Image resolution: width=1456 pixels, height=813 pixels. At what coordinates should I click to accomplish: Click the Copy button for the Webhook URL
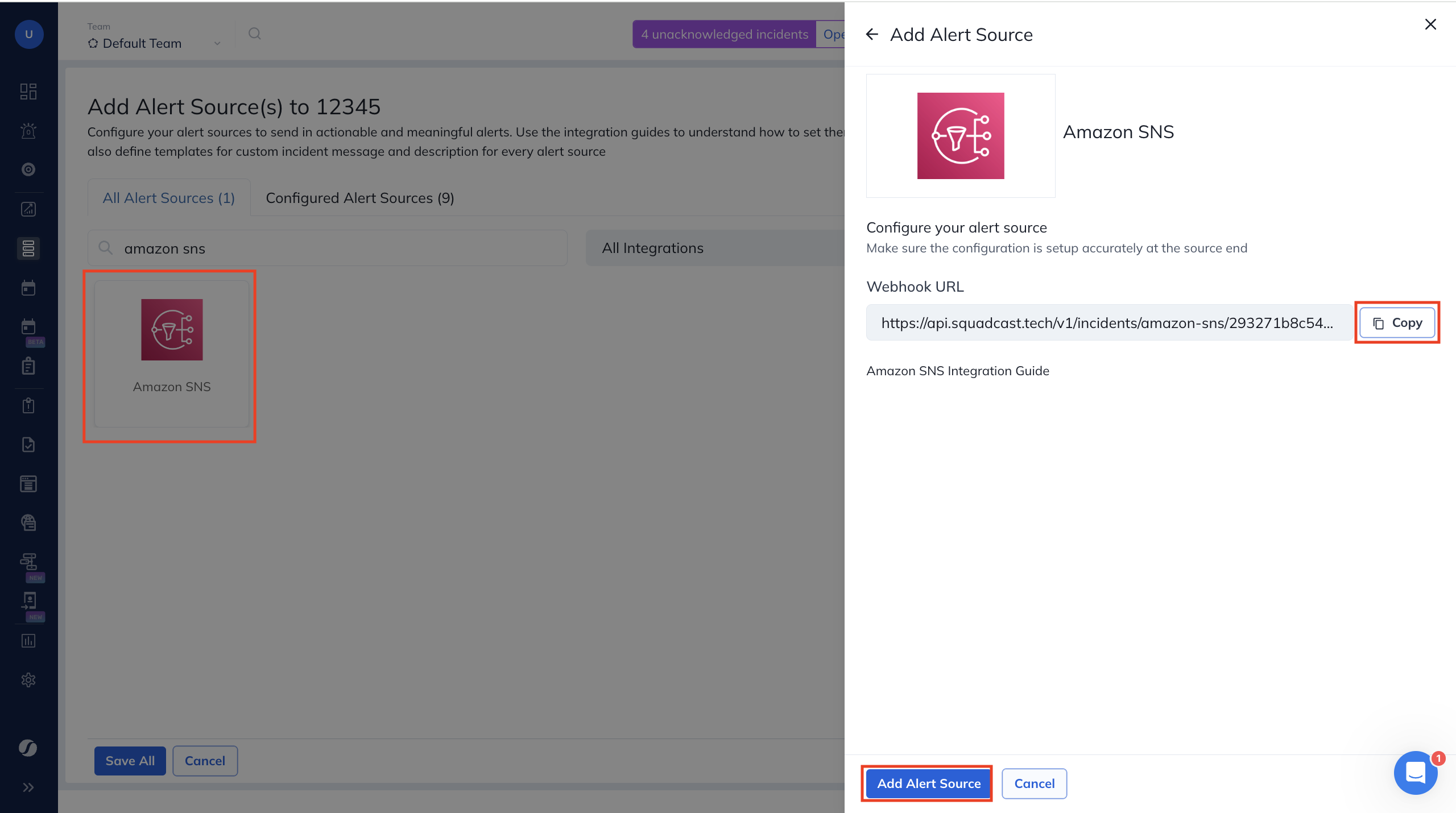pyautogui.click(x=1397, y=322)
